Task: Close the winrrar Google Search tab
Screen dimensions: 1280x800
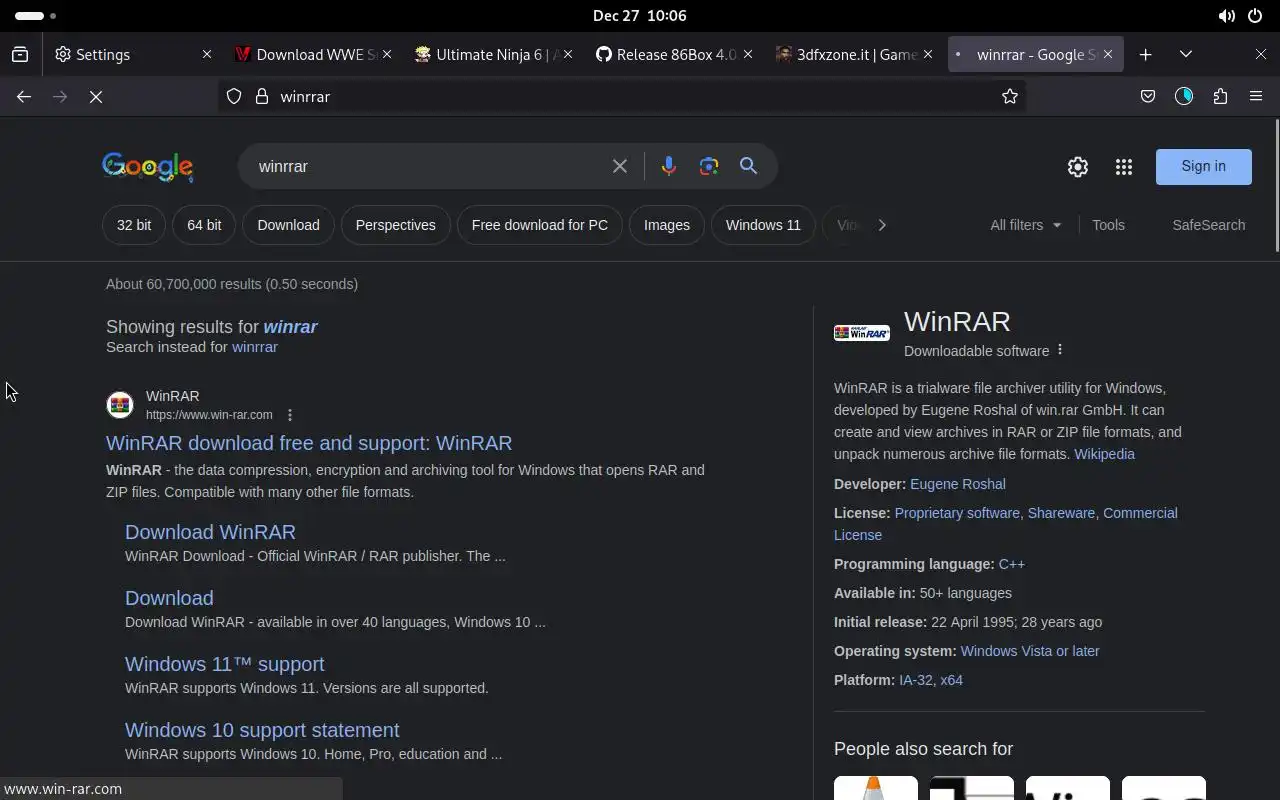Action: (1108, 55)
